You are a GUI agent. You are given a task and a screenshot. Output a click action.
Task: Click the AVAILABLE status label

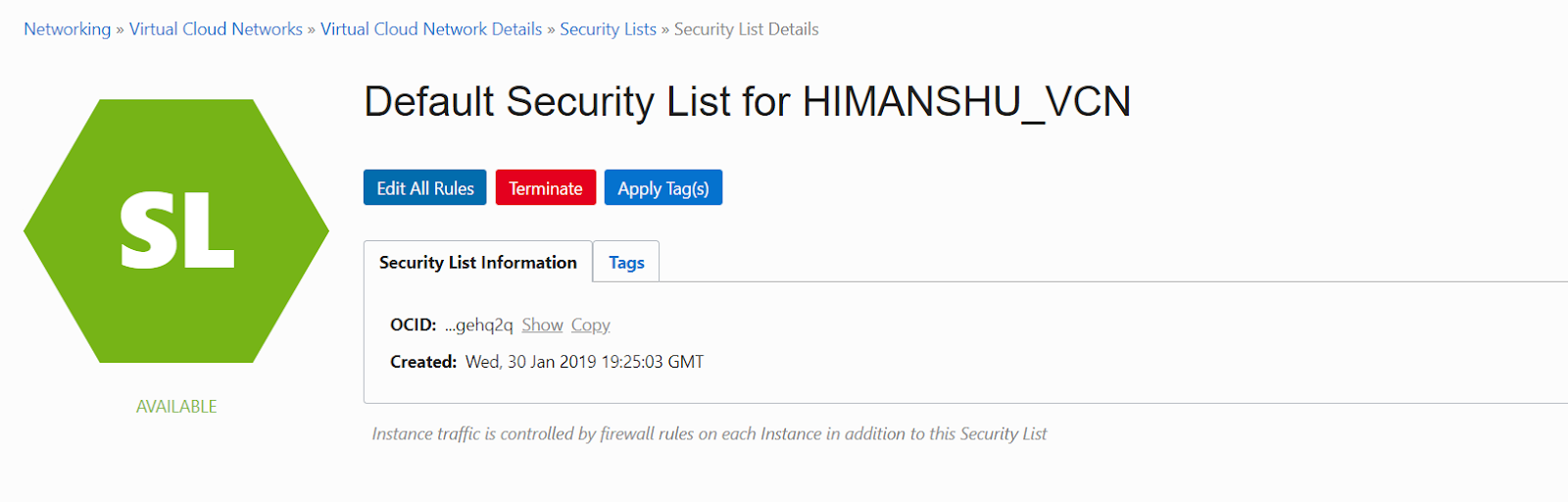[176, 406]
